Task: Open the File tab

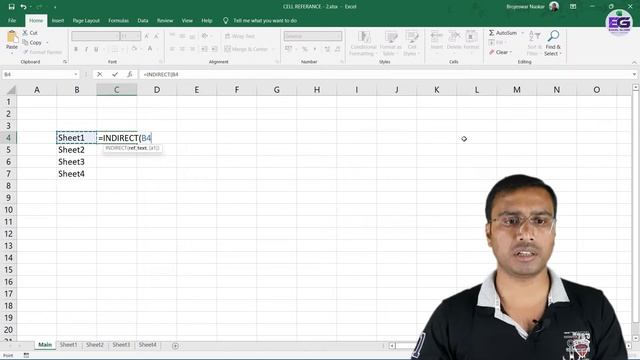Action: pos(12,20)
